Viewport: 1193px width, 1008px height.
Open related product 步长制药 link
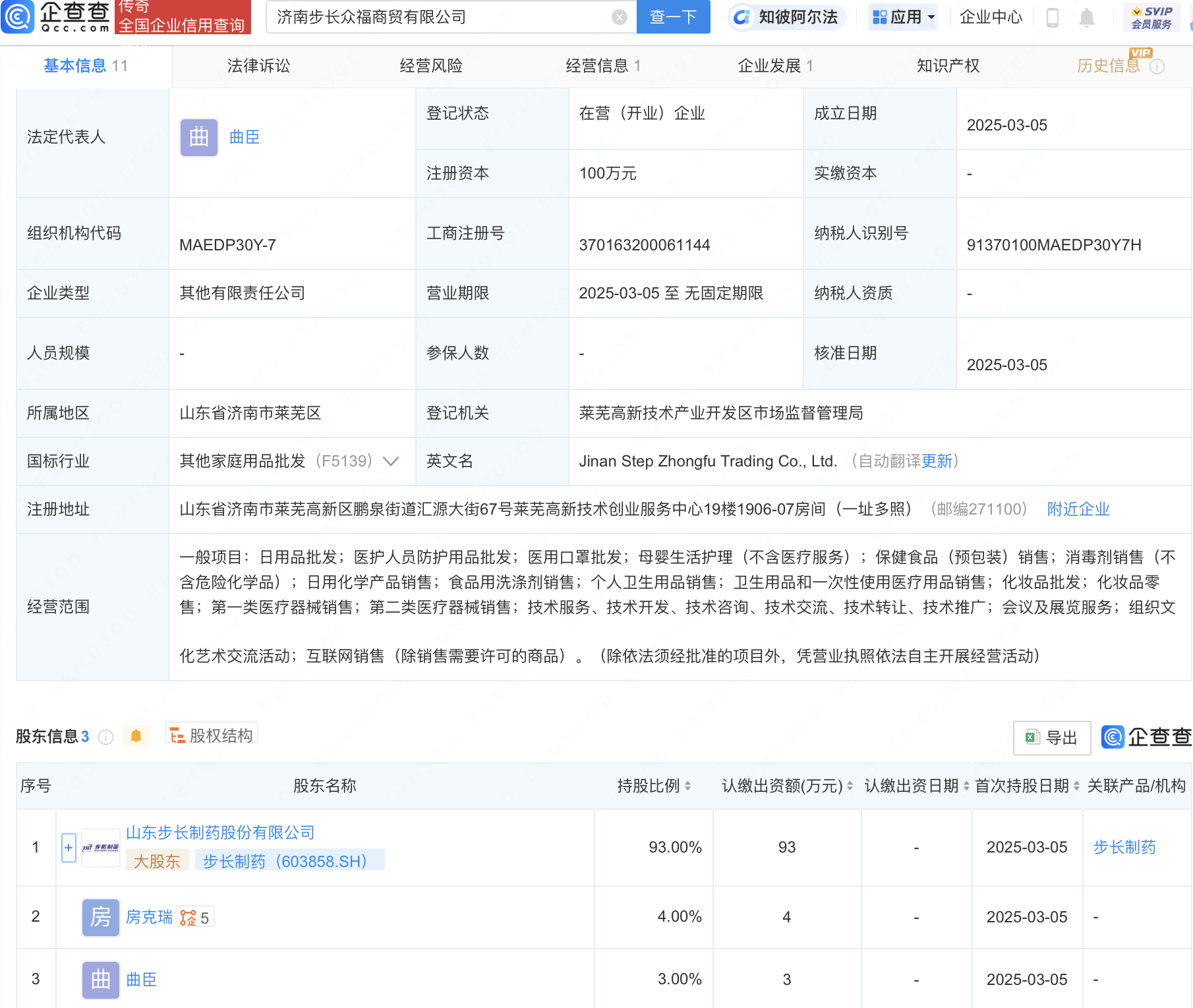1124,847
